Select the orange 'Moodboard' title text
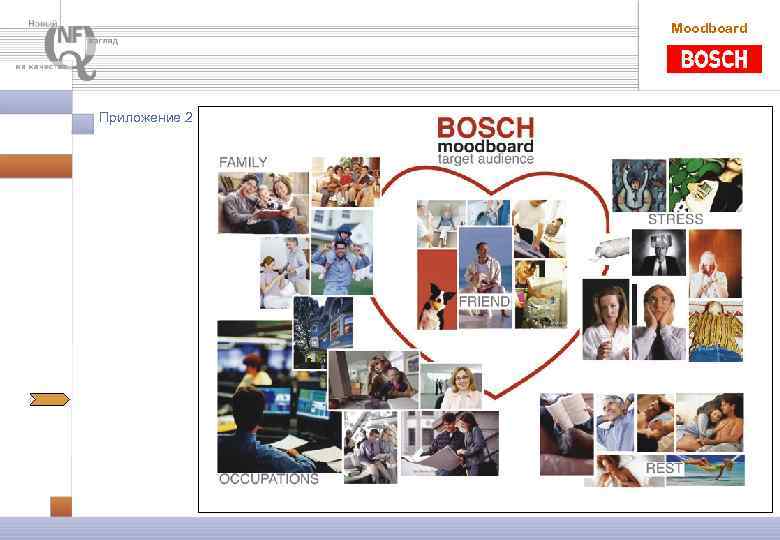Screen dimensions: 780x540 pos(709,28)
